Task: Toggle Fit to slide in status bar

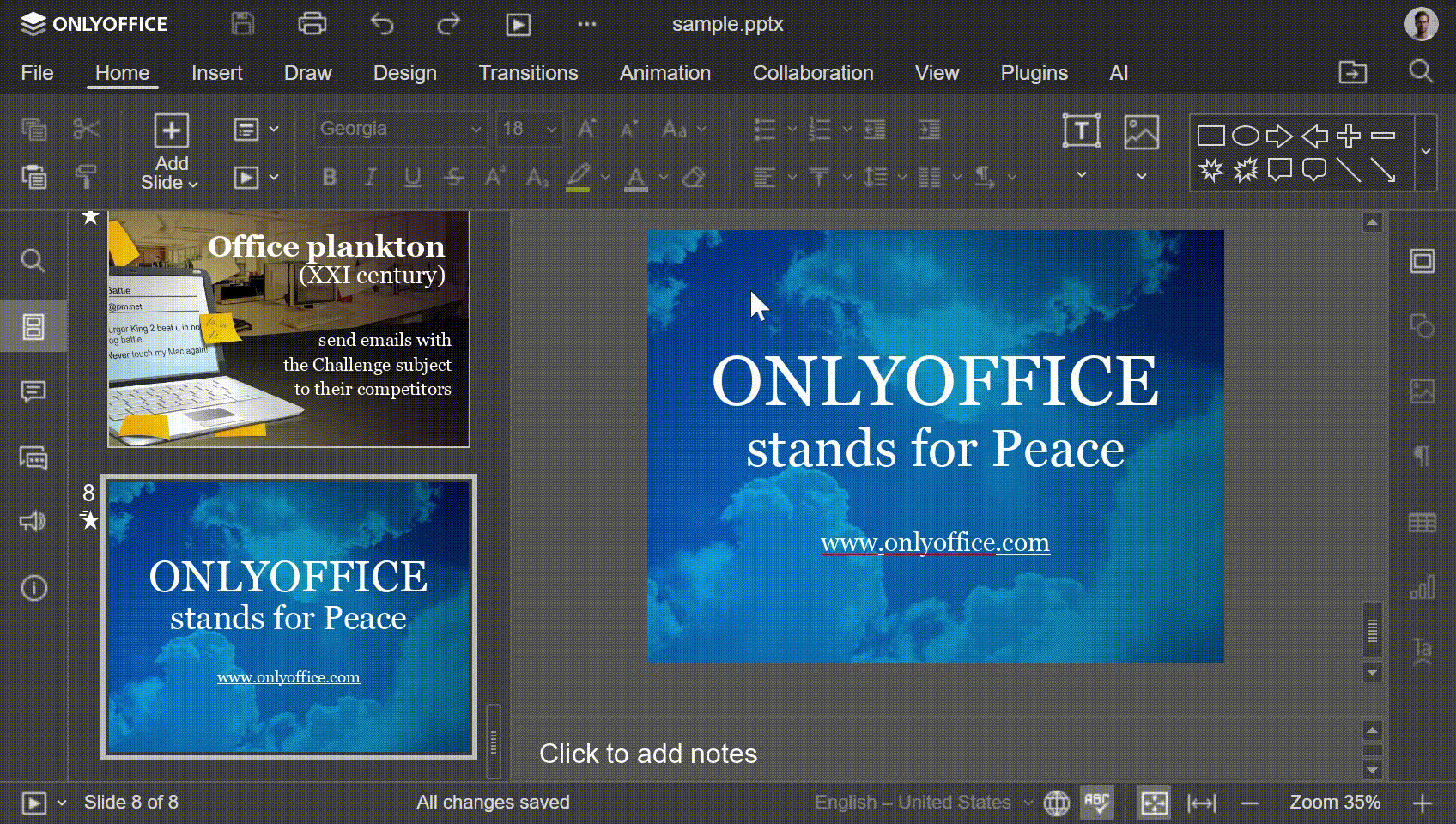Action: (x=1154, y=803)
